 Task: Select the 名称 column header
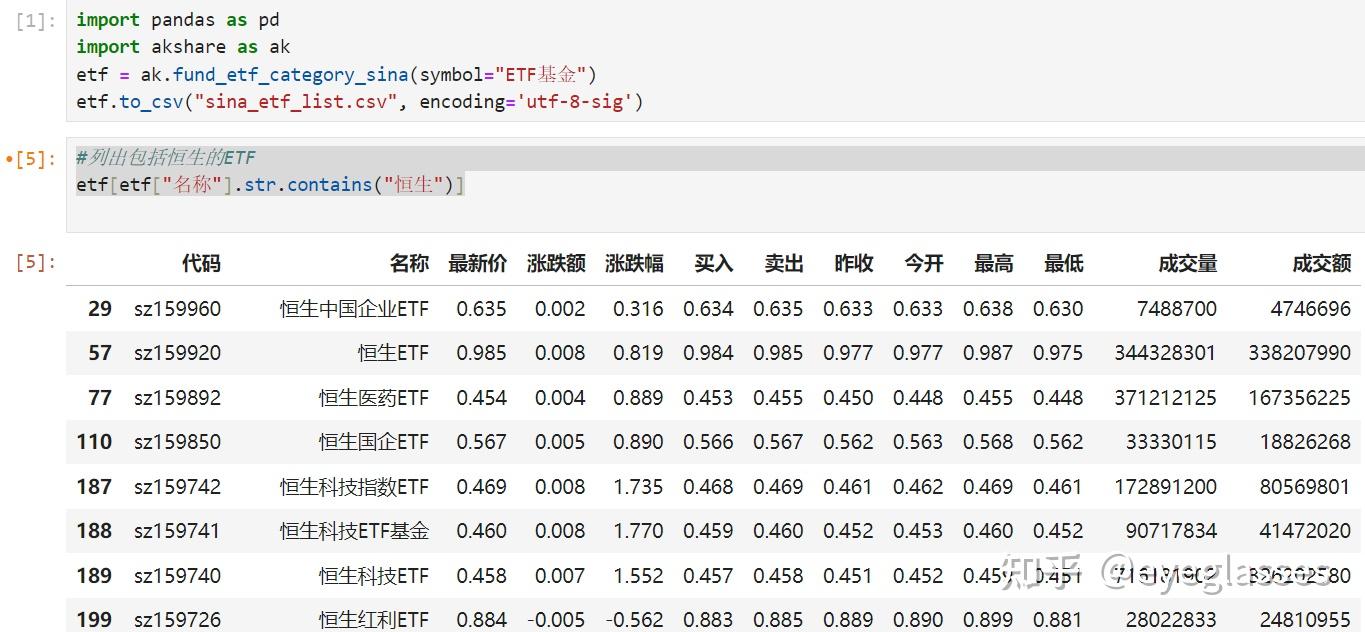click(408, 263)
